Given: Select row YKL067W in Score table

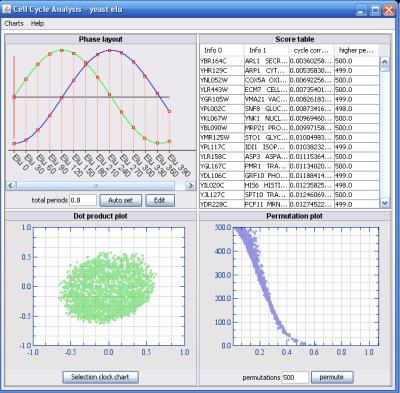Looking at the screenshot, I should coord(289,118).
